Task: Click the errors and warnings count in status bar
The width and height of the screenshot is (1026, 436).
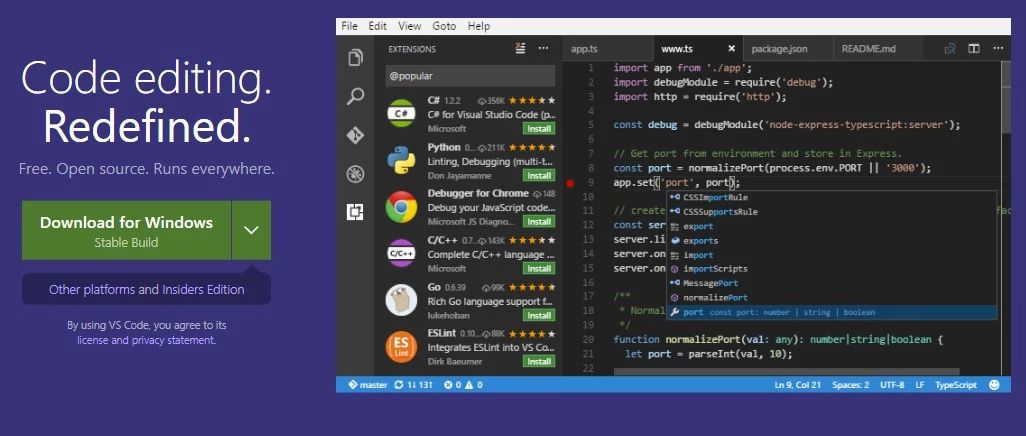Action: coord(463,385)
